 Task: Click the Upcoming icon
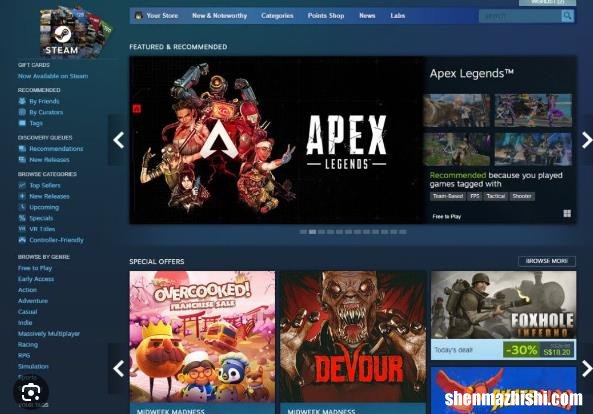[22, 207]
